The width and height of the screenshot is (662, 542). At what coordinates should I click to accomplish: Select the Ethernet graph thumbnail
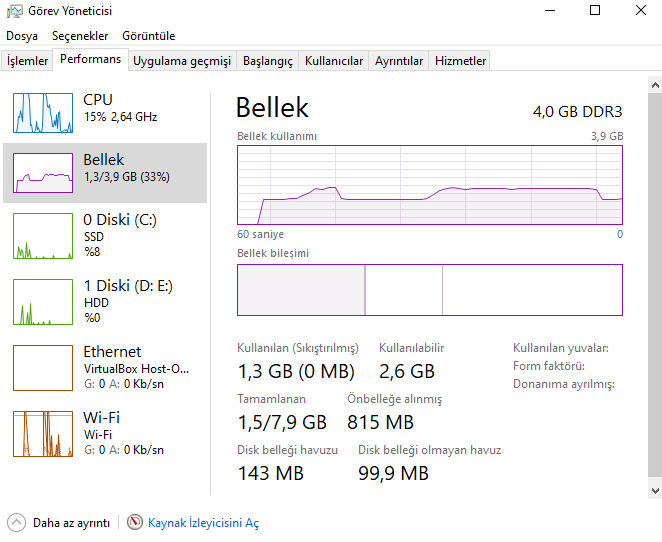point(43,368)
